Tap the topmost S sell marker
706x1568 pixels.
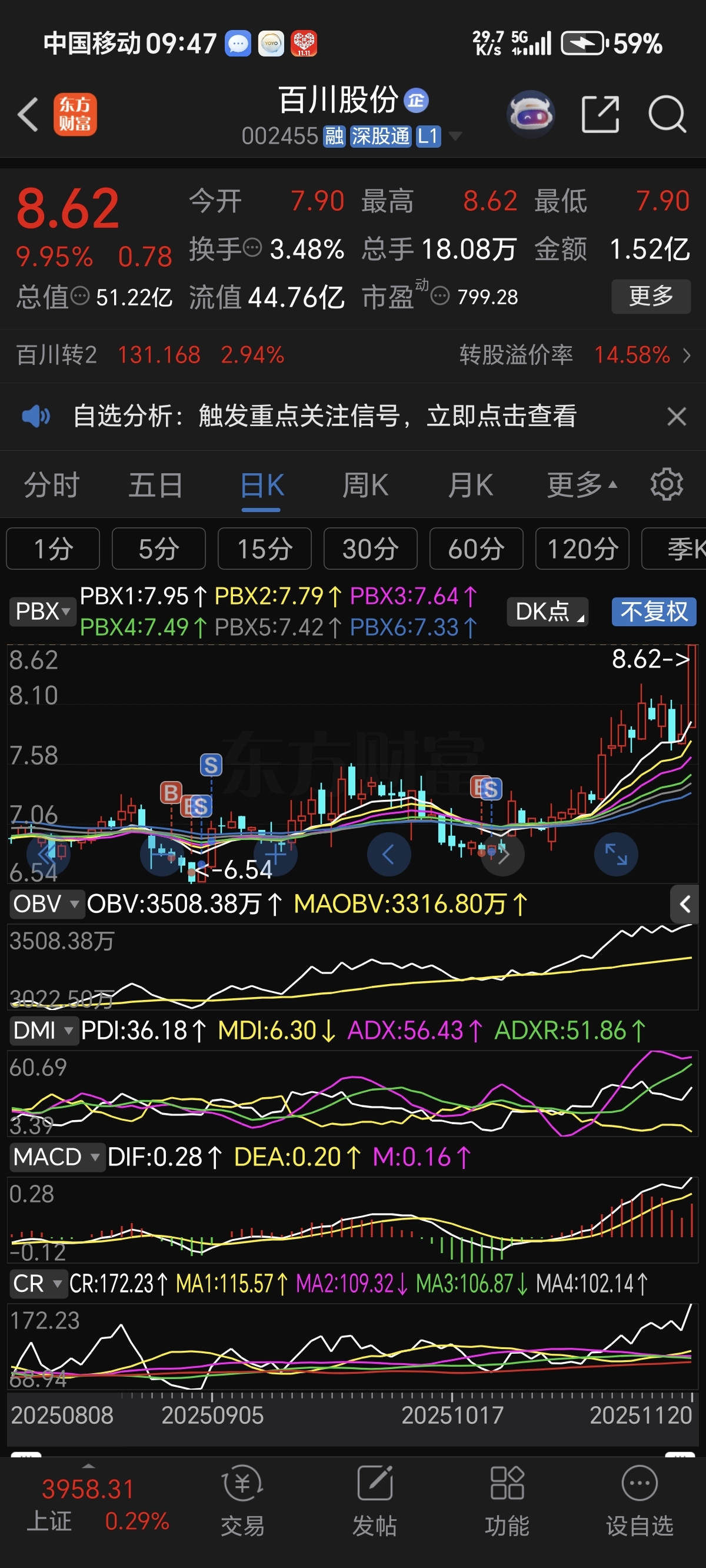coord(211,765)
